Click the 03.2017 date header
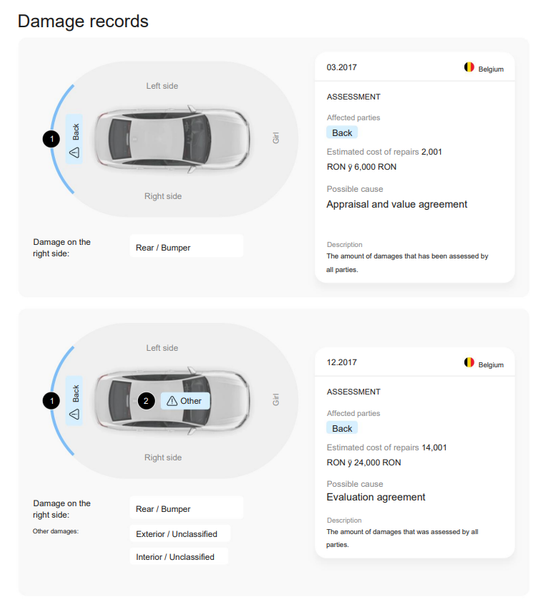This screenshot has height=600, width=543. (341, 67)
